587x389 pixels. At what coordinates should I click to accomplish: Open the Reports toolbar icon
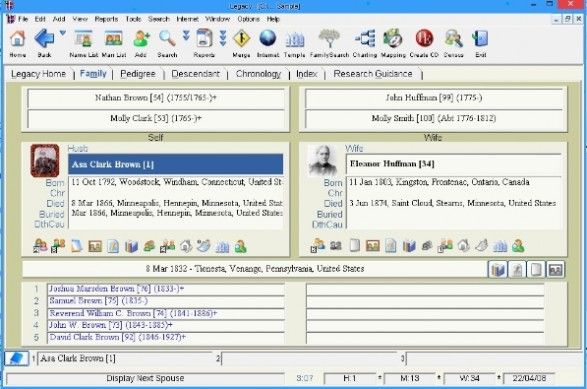pyautogui.click(x=204, y=38)
